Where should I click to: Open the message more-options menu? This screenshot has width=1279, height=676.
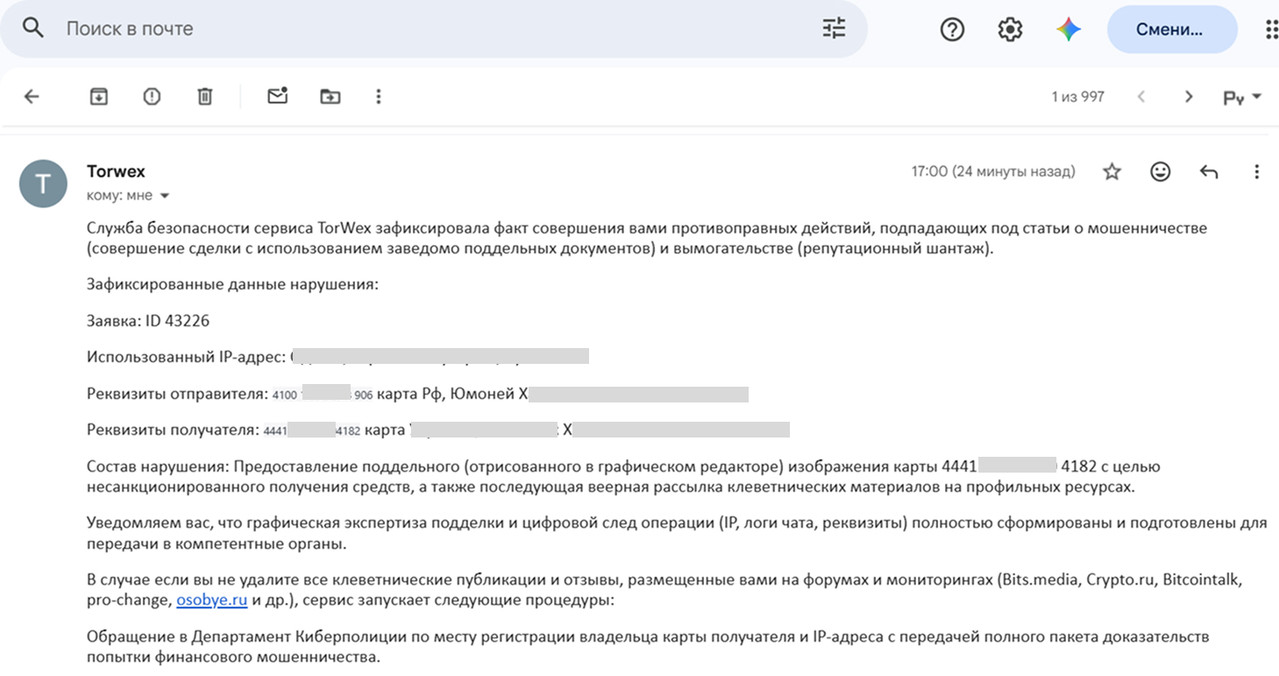[x=1257, y=172]
